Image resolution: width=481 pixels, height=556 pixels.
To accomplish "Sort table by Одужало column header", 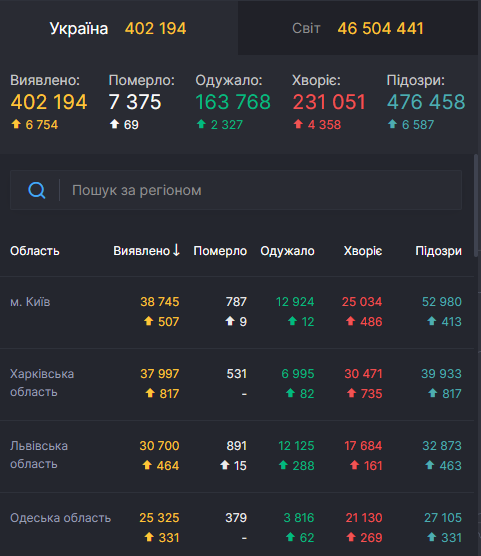I will [x=287, y=251].
